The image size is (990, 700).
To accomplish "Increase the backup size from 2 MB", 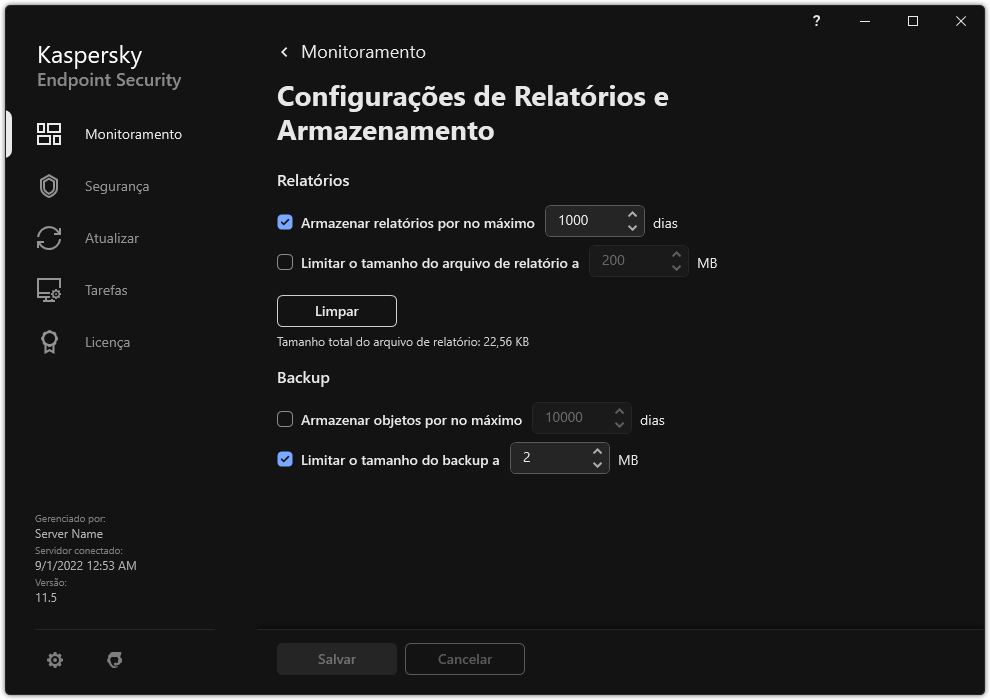I will click(597, 452).
